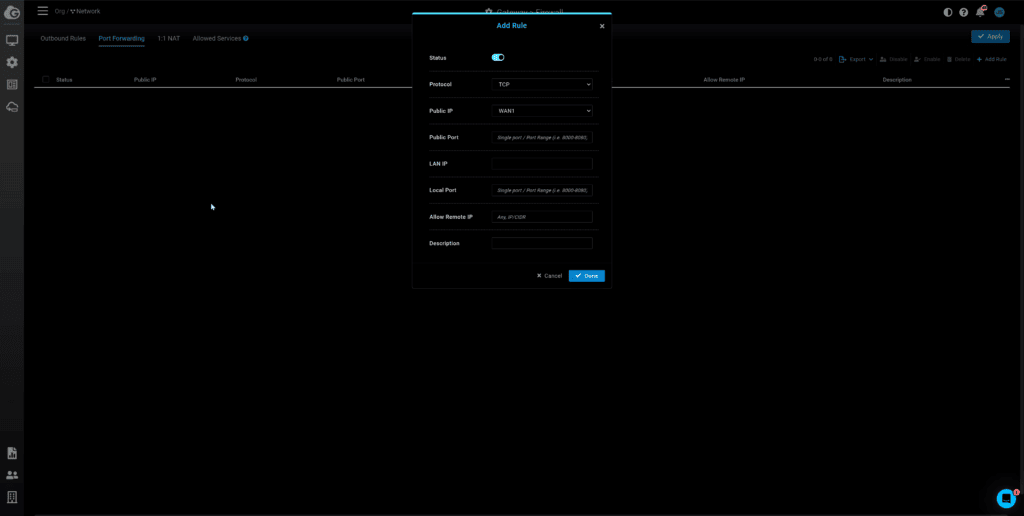1024x516 pixels.
Task: Click the users icon in bottom sidebar
Action: [12, 475]
